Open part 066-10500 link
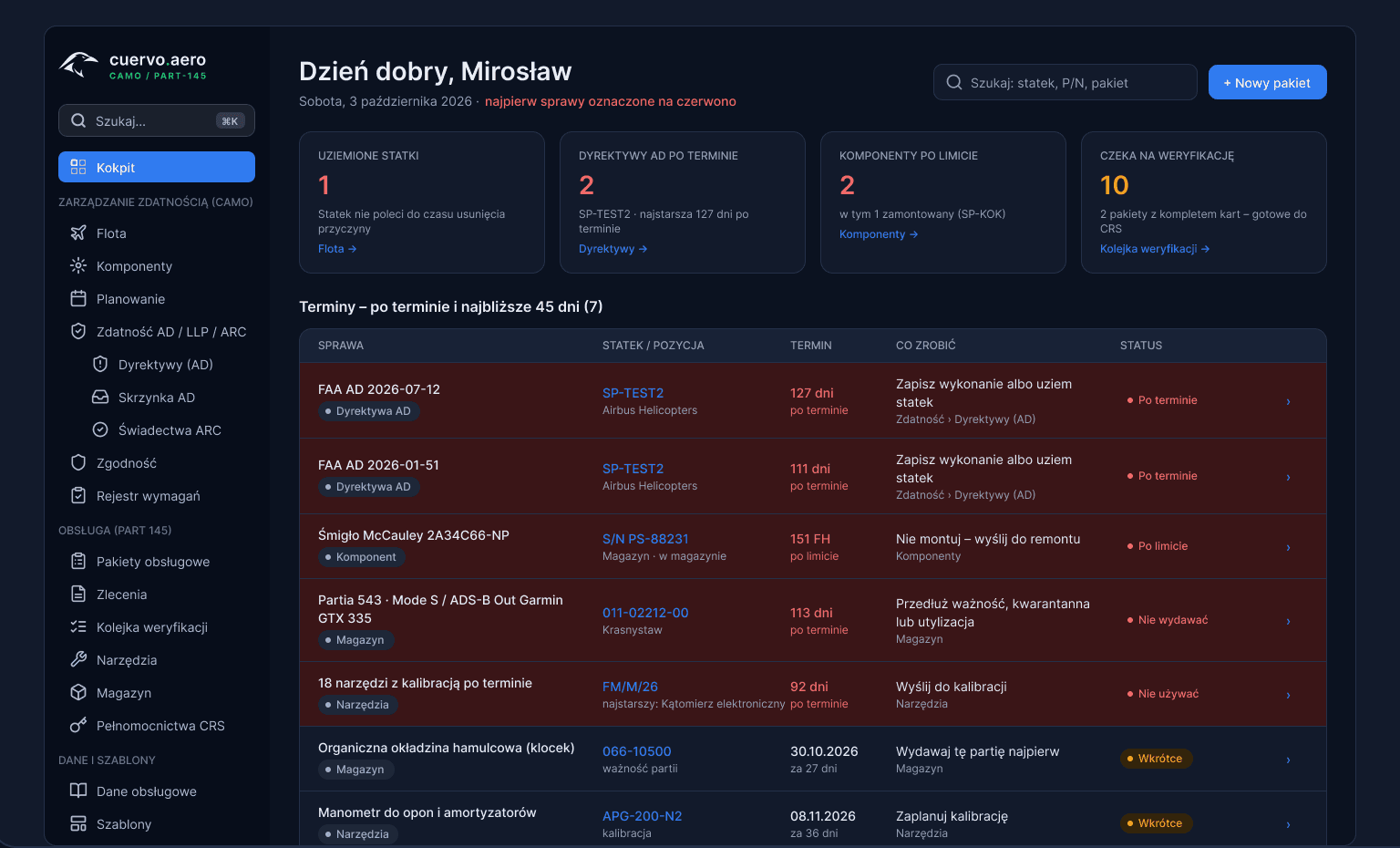 click(637, 751)
